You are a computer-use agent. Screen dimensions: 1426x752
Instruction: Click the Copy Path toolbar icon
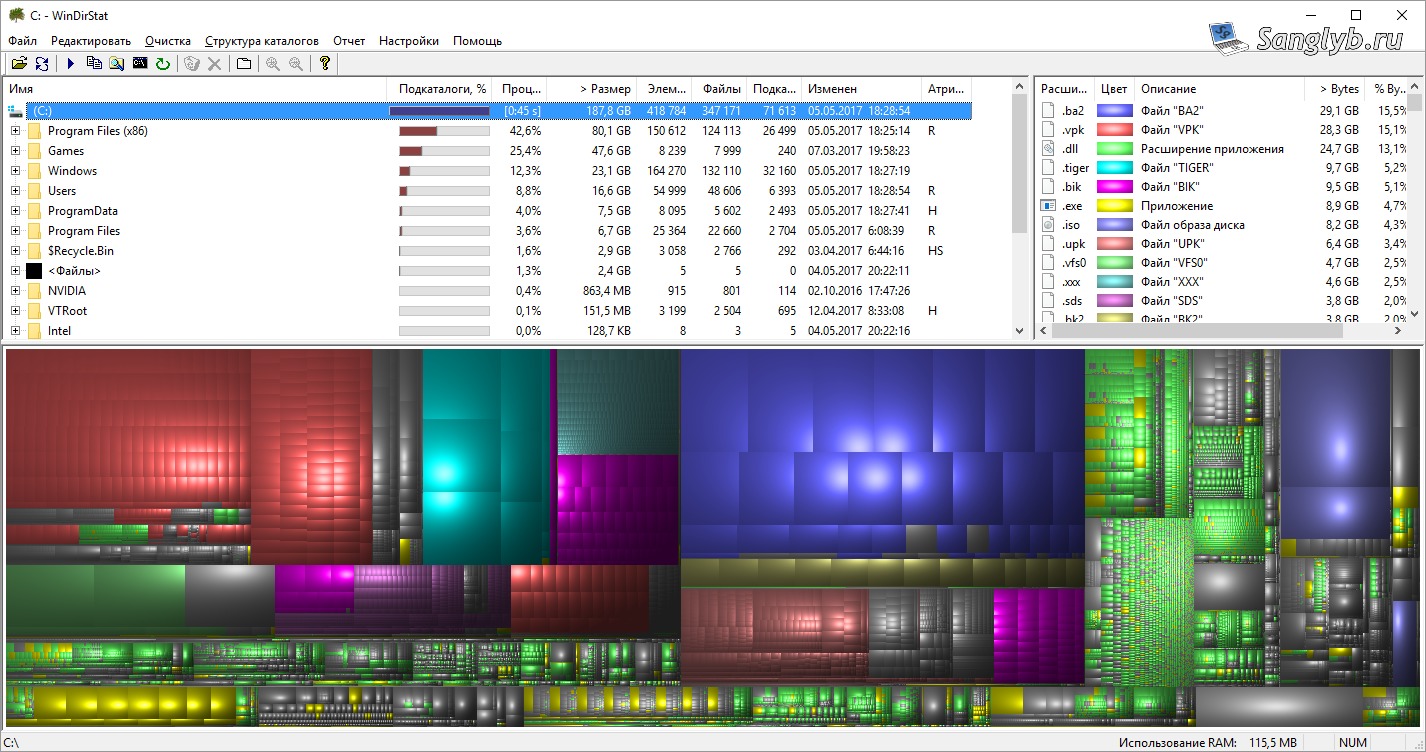click(94, 64)
